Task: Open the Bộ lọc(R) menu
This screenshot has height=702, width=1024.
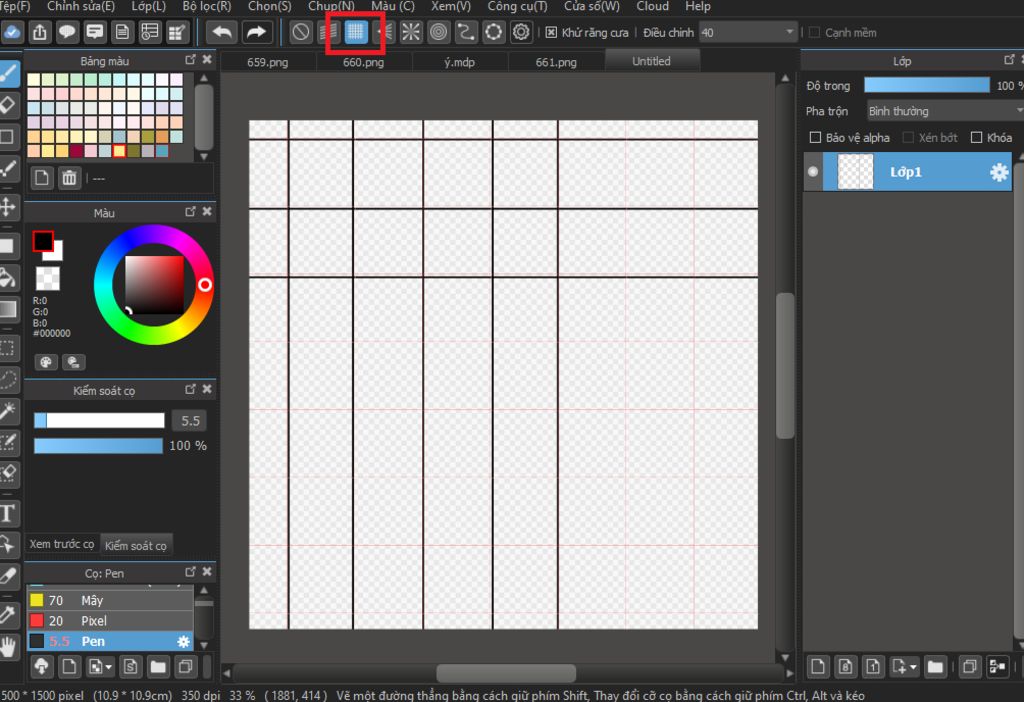Action: 206,7
